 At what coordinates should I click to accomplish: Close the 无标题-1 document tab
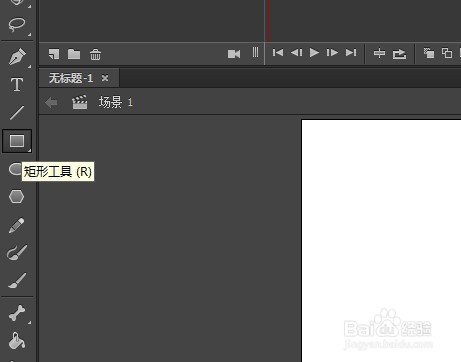105,78
